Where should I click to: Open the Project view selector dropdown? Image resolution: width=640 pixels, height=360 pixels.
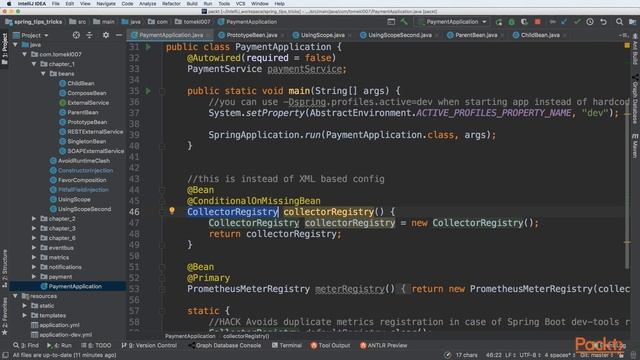pos(31,35)
